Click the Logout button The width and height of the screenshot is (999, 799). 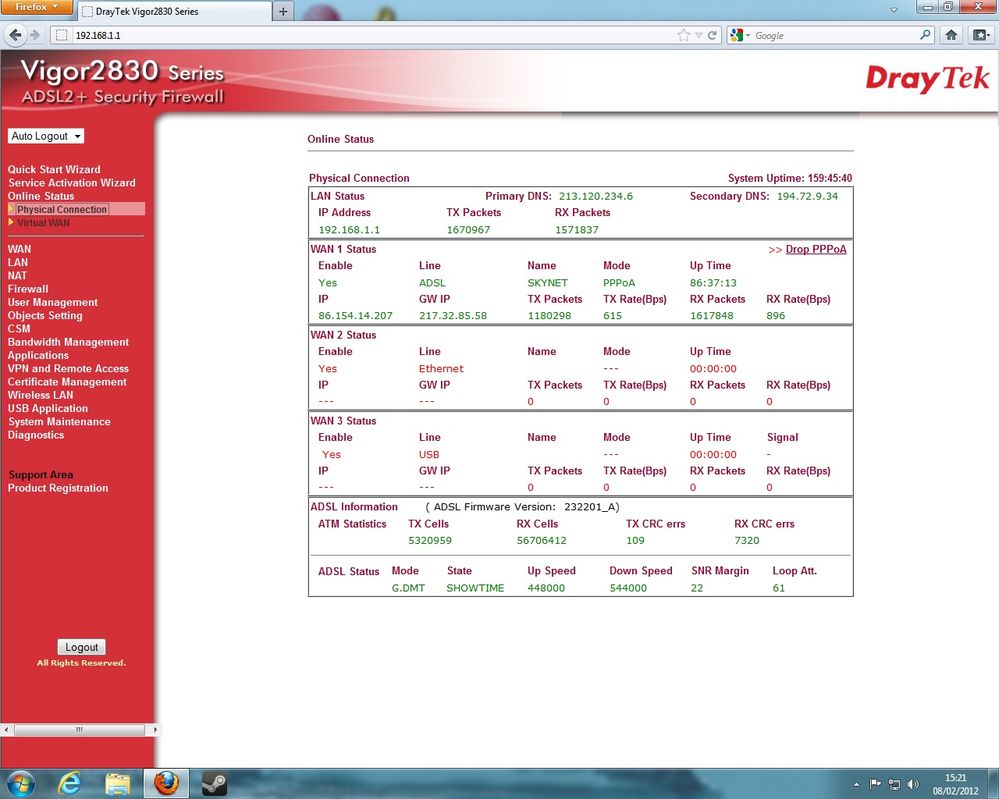(x=81, y=647)
